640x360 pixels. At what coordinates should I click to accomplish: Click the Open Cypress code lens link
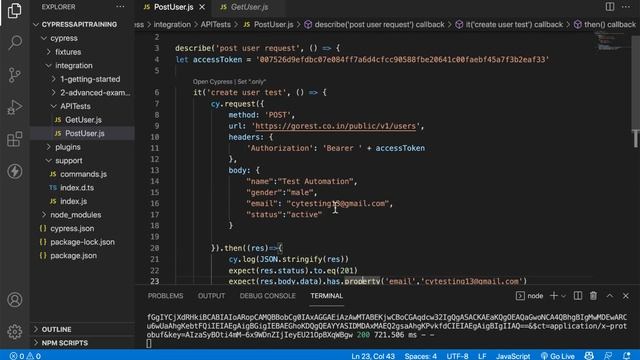click(x=213, y=82)
